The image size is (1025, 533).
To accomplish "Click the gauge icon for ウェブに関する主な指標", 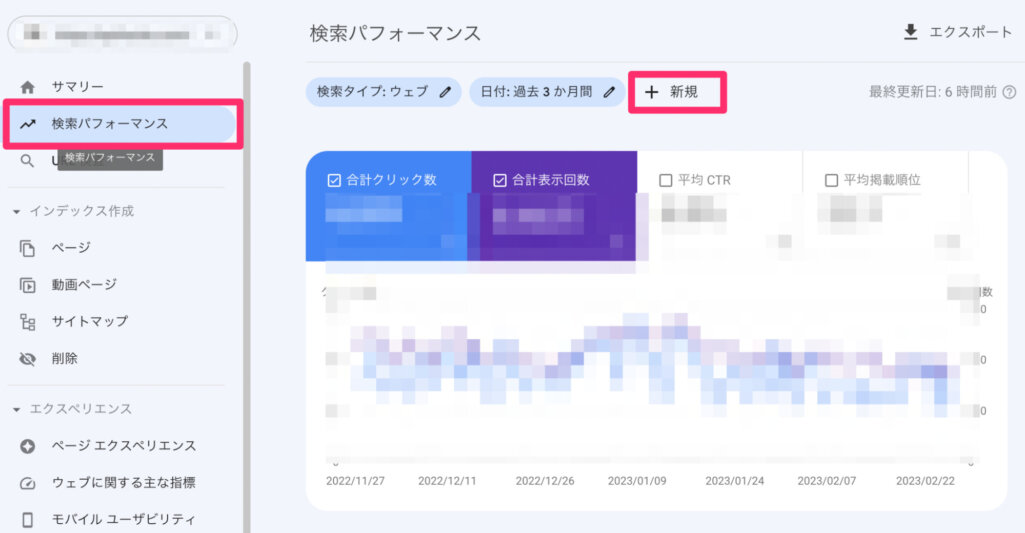I will coord(27,483).
